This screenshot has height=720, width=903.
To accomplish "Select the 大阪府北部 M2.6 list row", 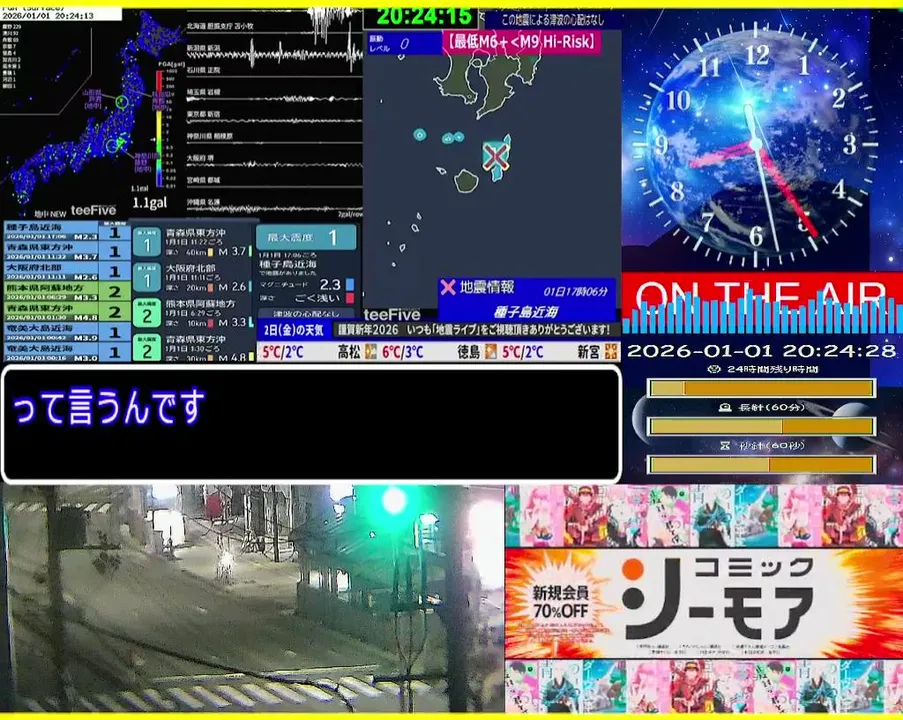I will 67,271.
